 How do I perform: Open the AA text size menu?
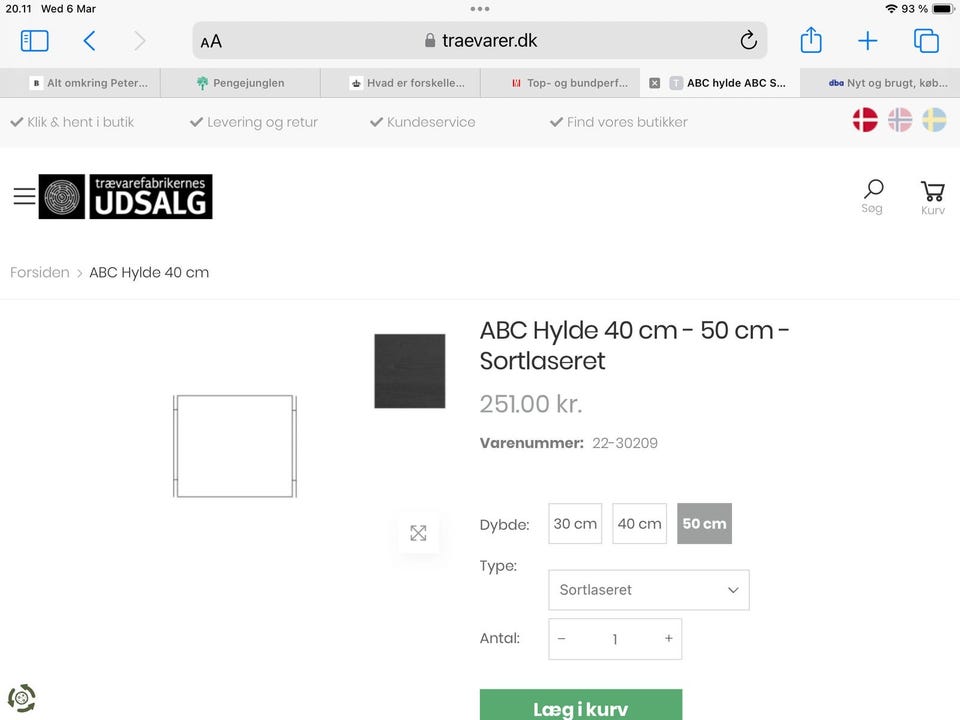click(211, 41)
